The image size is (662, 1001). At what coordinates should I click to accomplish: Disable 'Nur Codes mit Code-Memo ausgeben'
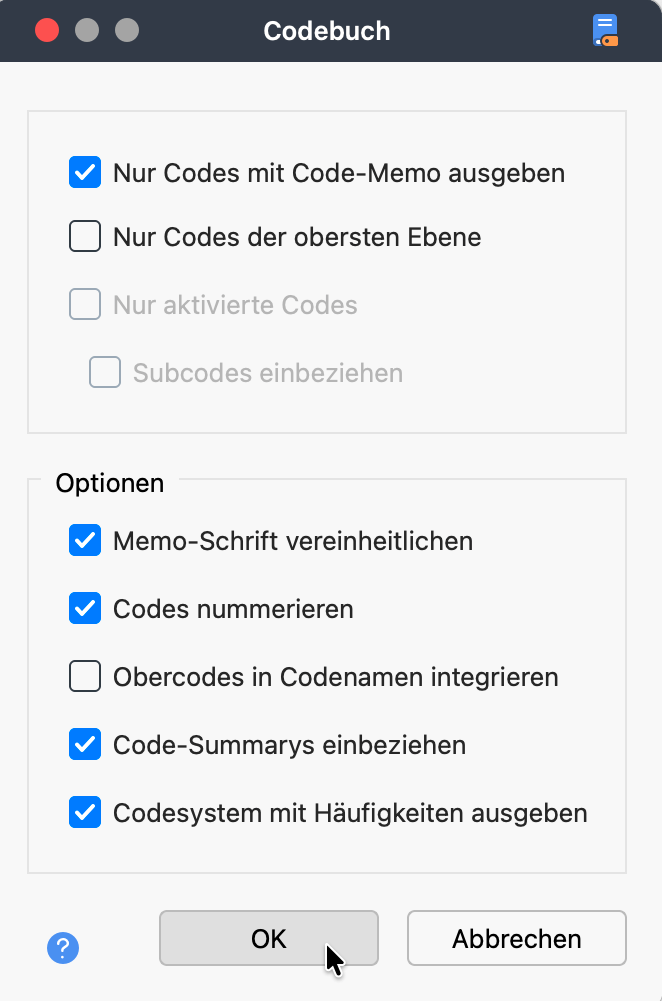click(x=85, y=172)
